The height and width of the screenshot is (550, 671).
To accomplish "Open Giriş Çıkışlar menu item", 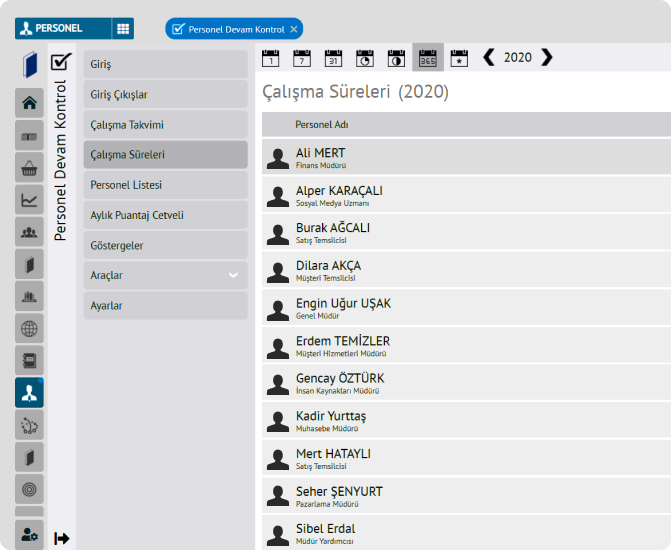I will (165, 95).
